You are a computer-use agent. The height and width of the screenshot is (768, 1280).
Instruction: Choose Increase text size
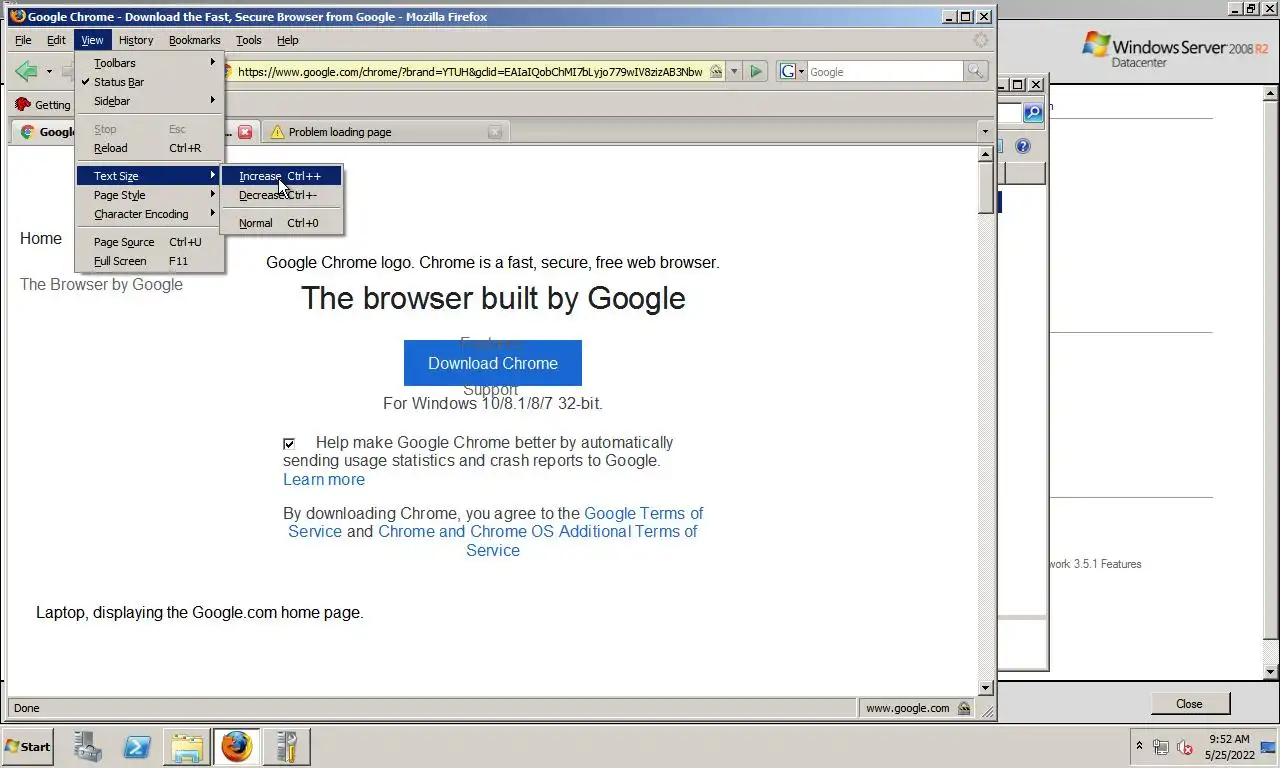click(281, 176)
